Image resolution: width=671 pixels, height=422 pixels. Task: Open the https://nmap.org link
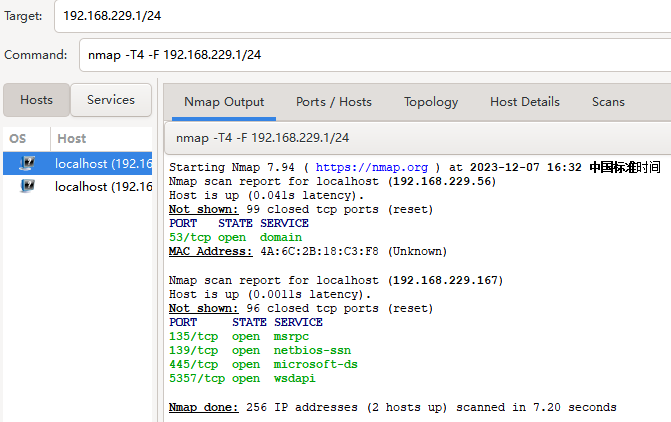click(x=371, y=167)
